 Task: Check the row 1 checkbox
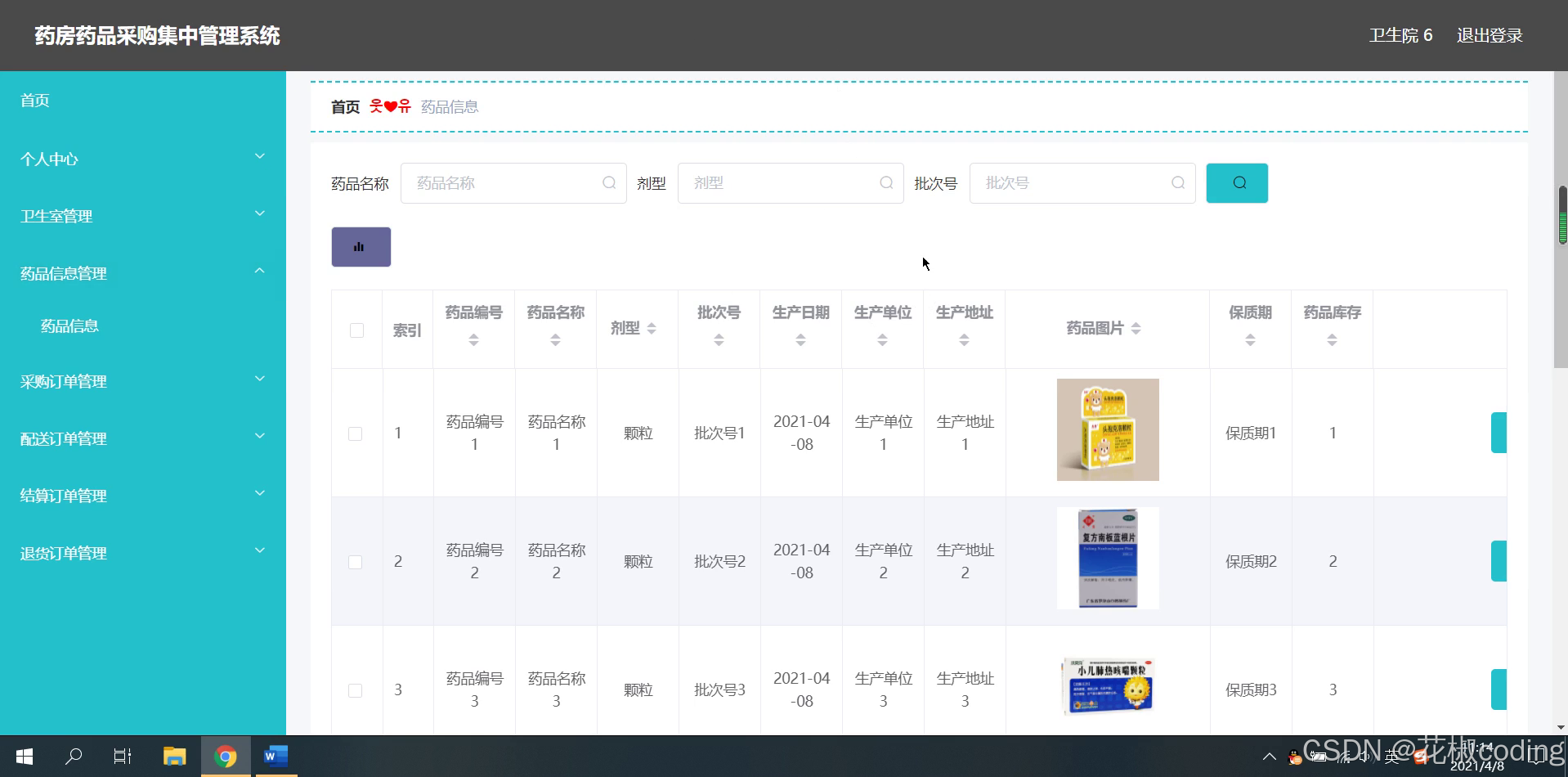(x=355, y=433)
